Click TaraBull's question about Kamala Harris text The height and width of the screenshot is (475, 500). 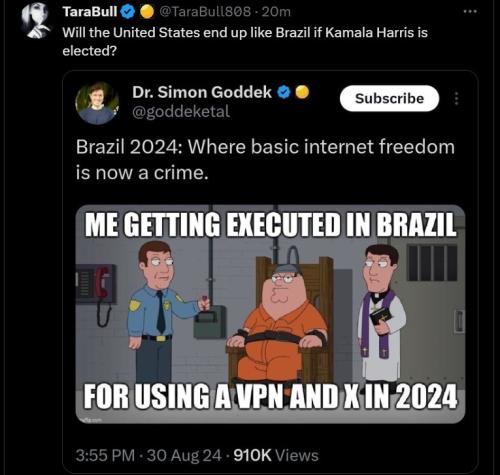[x=245, y=42]
